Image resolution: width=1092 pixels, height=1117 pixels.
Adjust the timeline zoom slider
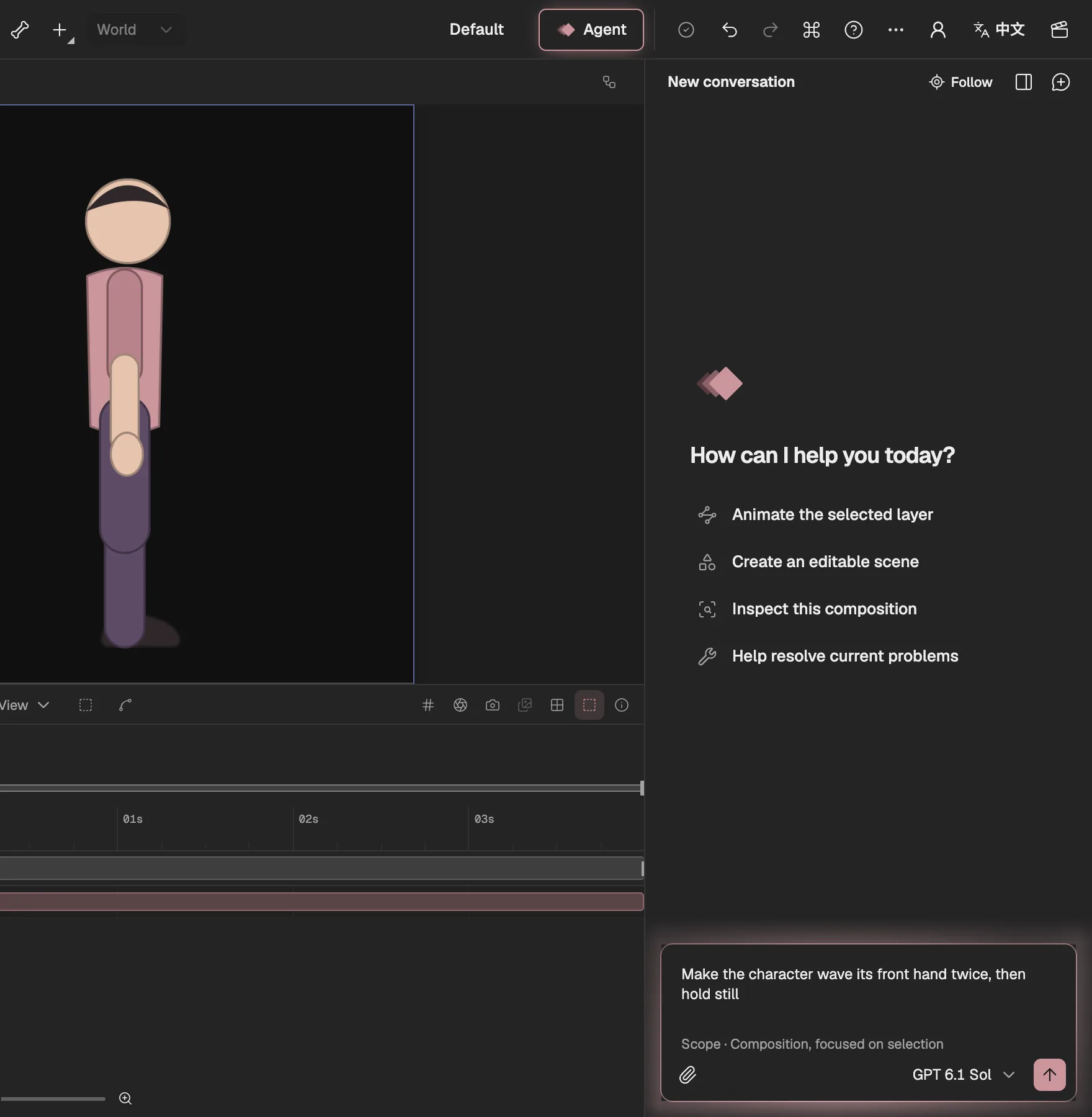[x=53, y=1098]
